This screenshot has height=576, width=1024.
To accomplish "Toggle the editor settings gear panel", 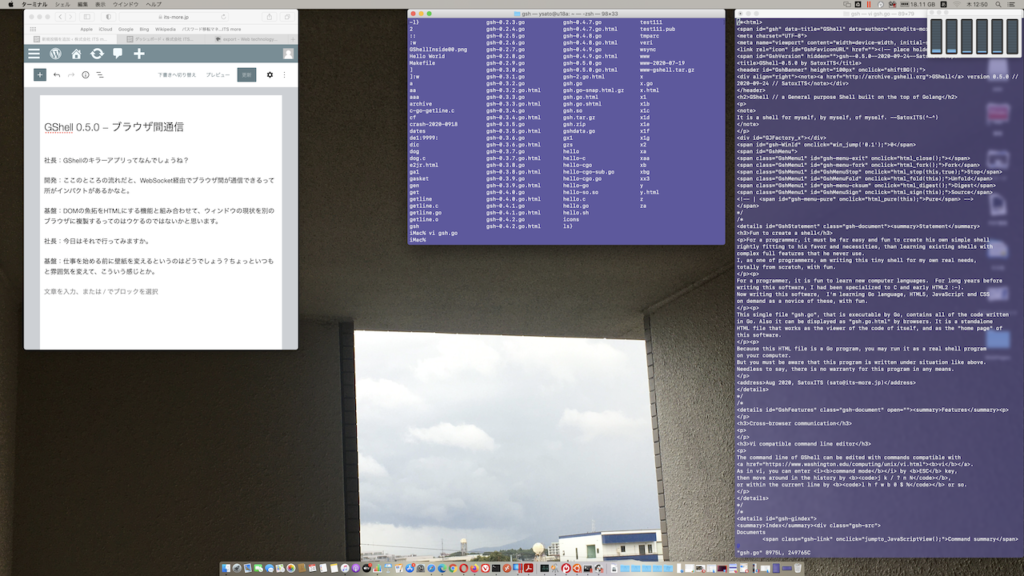I will (269, 75).
